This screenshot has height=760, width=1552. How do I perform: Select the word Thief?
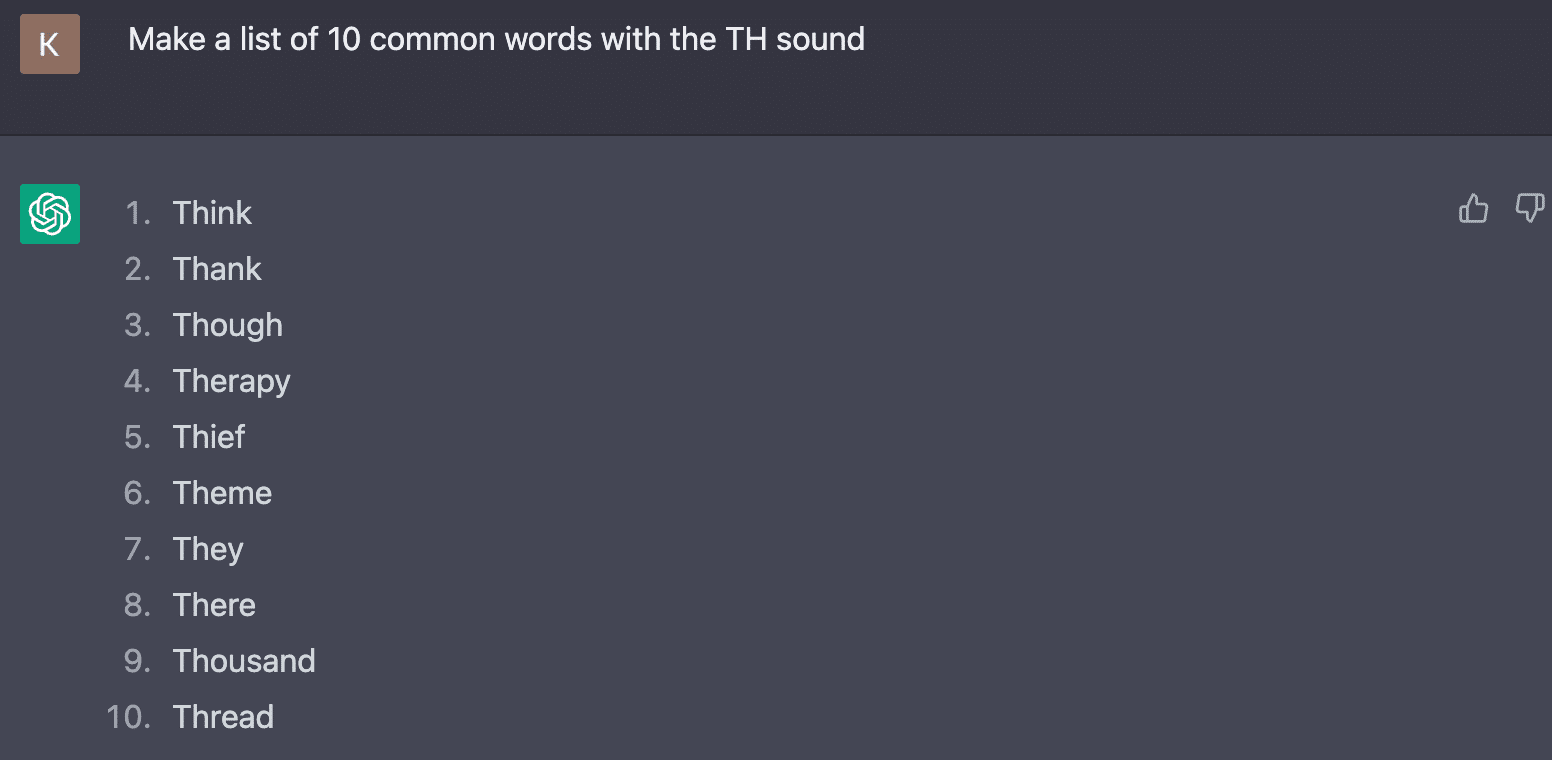pyautogui.click(x=209, y=437)
